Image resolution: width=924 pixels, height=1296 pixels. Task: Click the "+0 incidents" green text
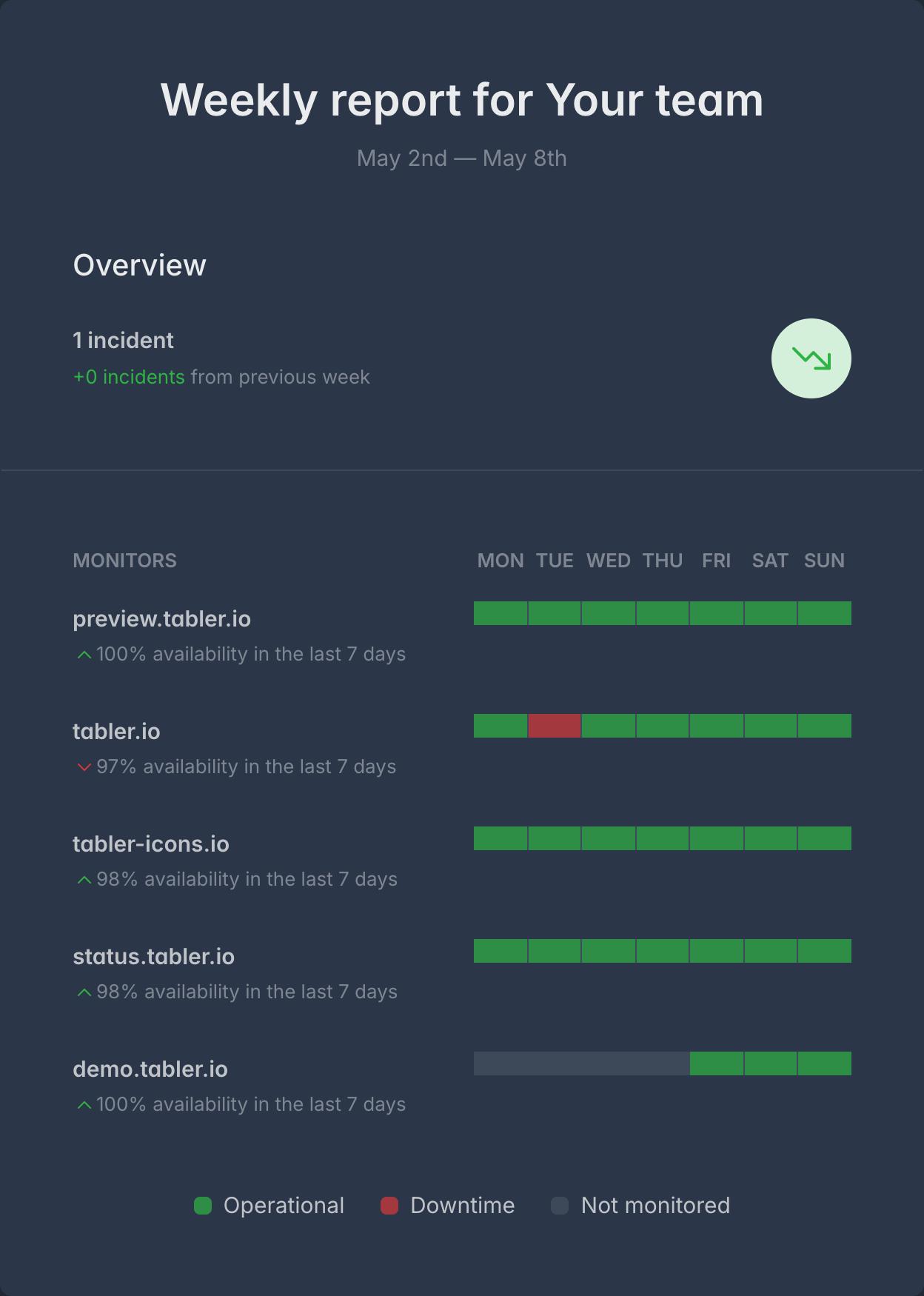[129, 377]
